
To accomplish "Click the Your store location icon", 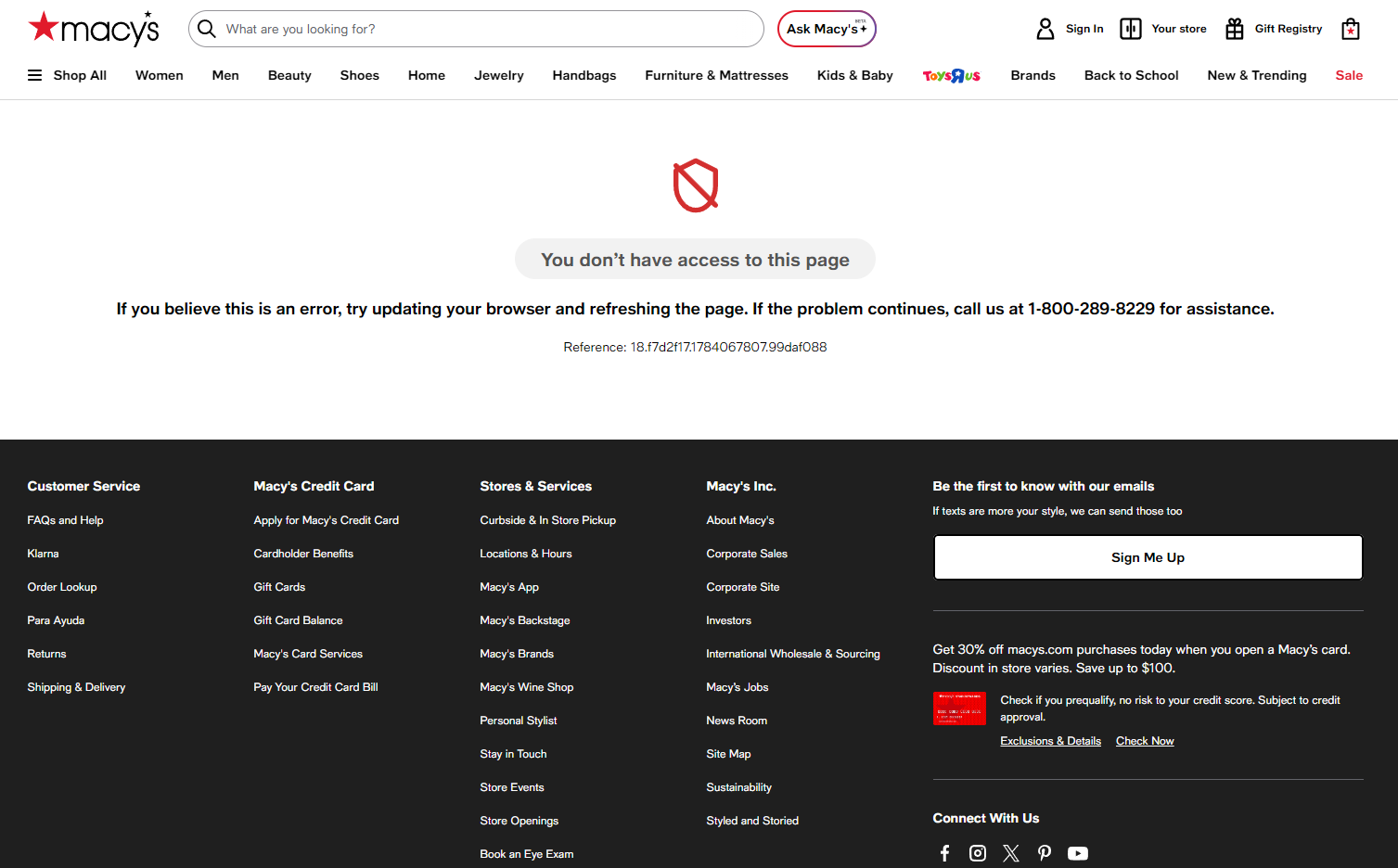I will (1130, 29).
